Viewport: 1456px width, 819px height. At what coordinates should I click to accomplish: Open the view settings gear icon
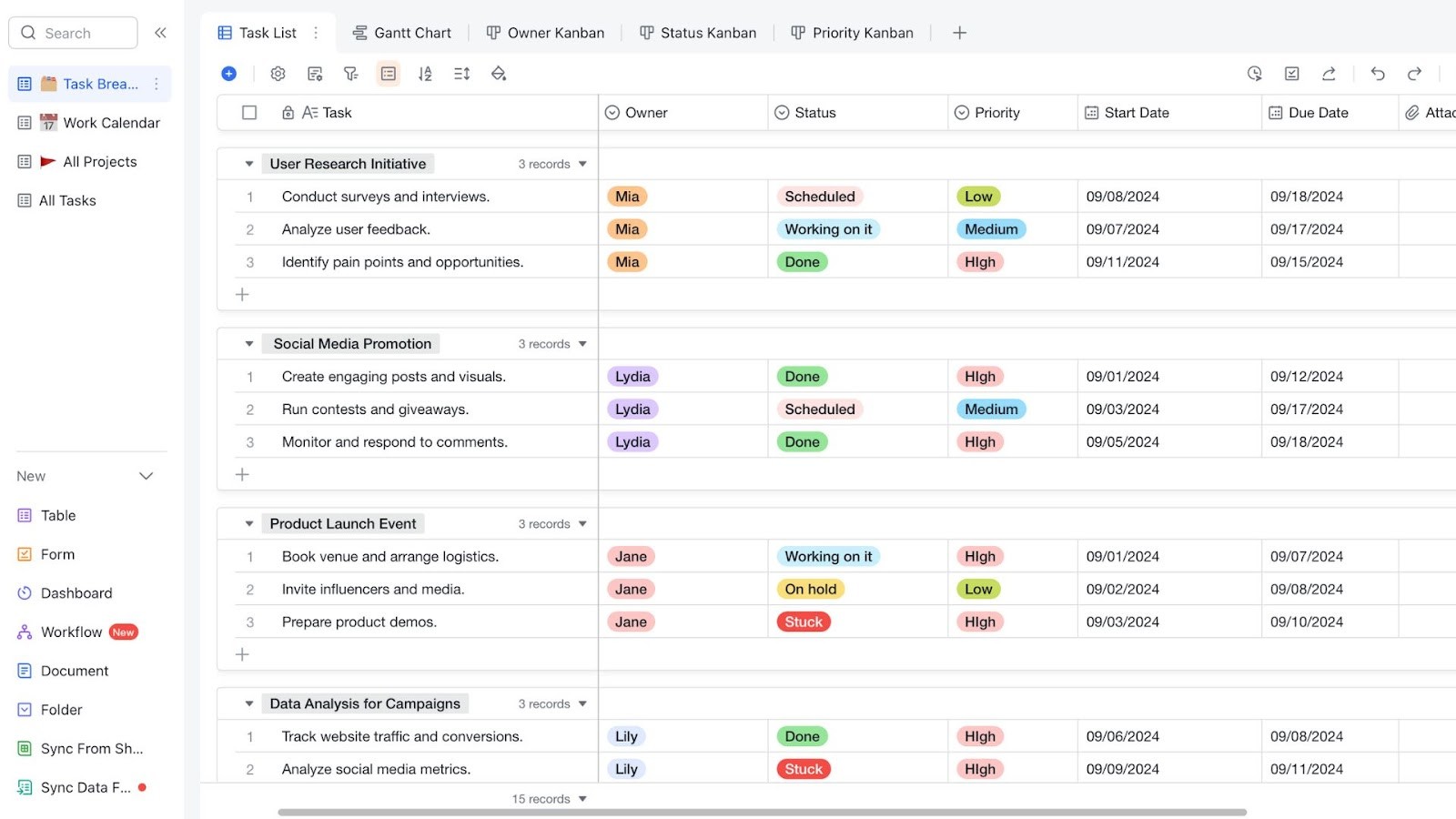(278, 74)
